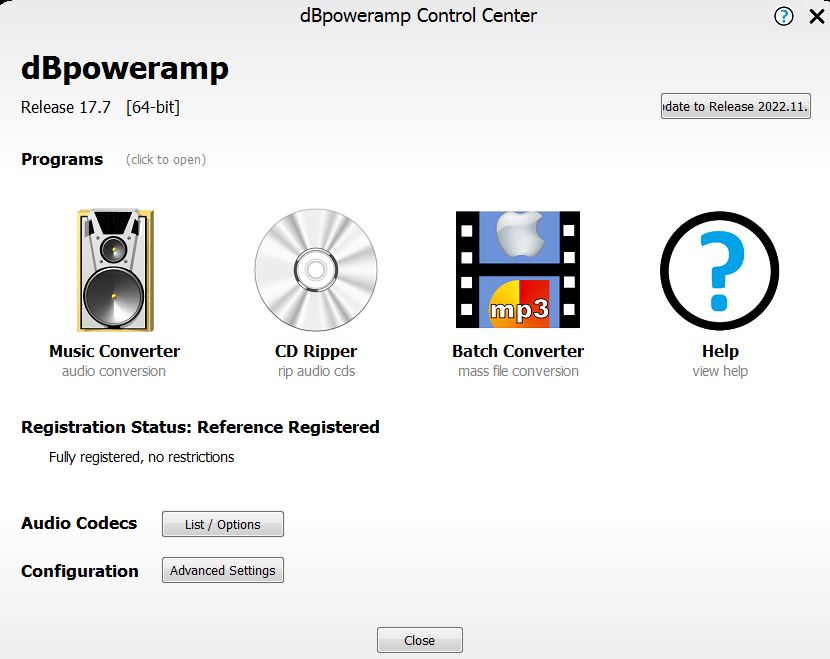Screen dimensions: 830x659
Task: Select the Batch Converter label
Action: (518, 351)
